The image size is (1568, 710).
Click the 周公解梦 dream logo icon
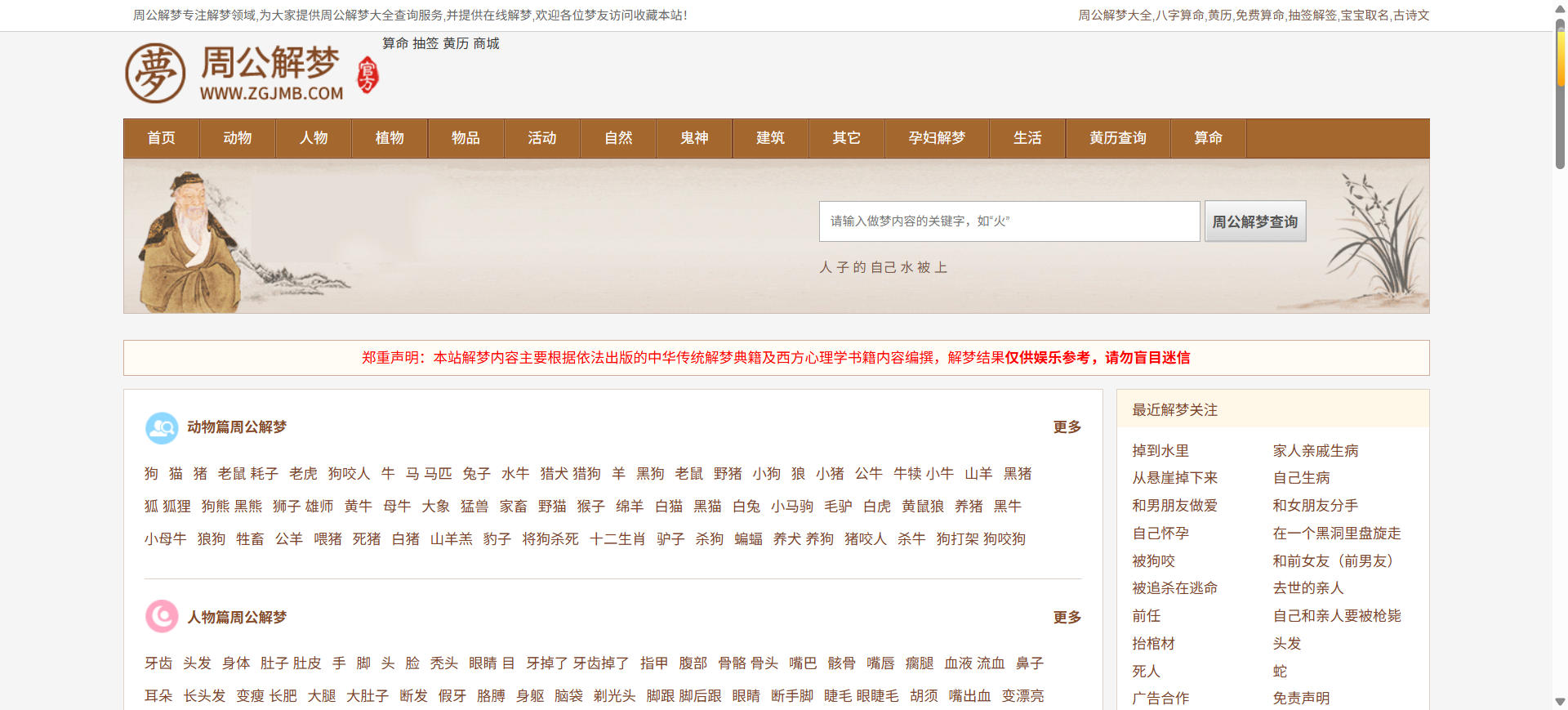click(155, 74)
